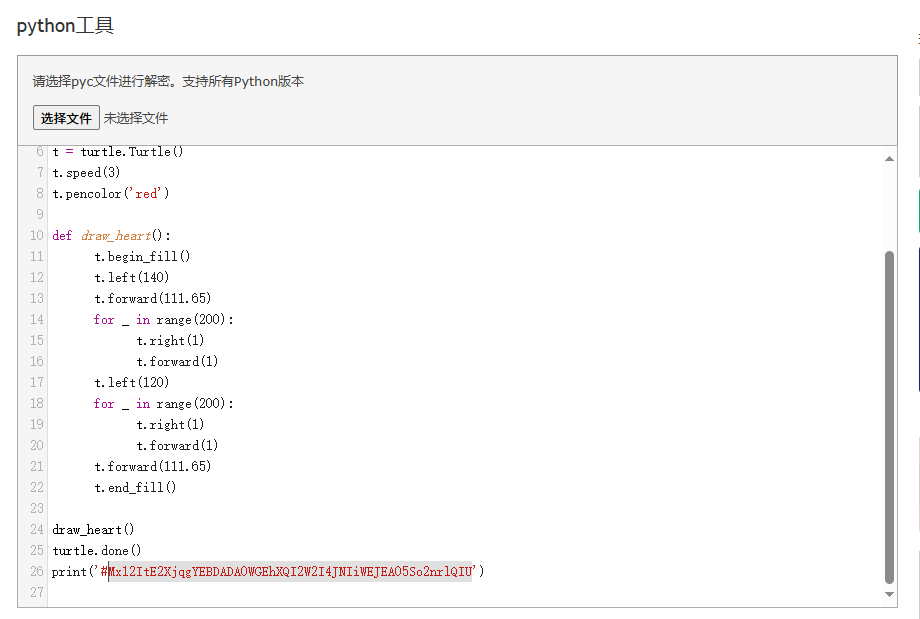Click the t.speed(3) code line
The width and height of the screenshot is (920, 619).
(86, 173)
